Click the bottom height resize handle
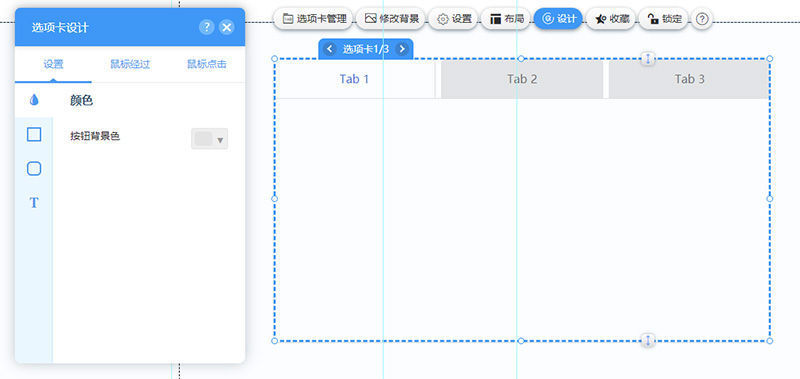Viewport: 800px width, 379px height. (648, 340)
